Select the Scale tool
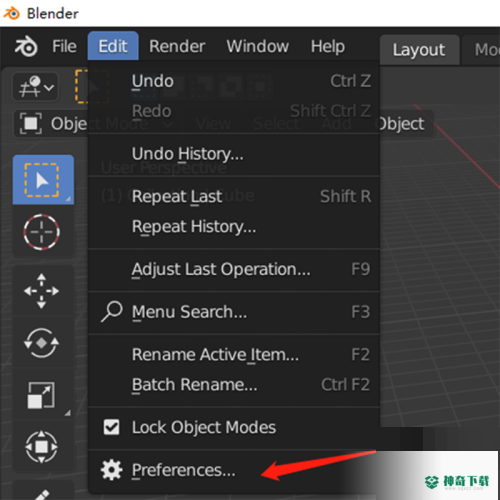 [x=42, y=395]
